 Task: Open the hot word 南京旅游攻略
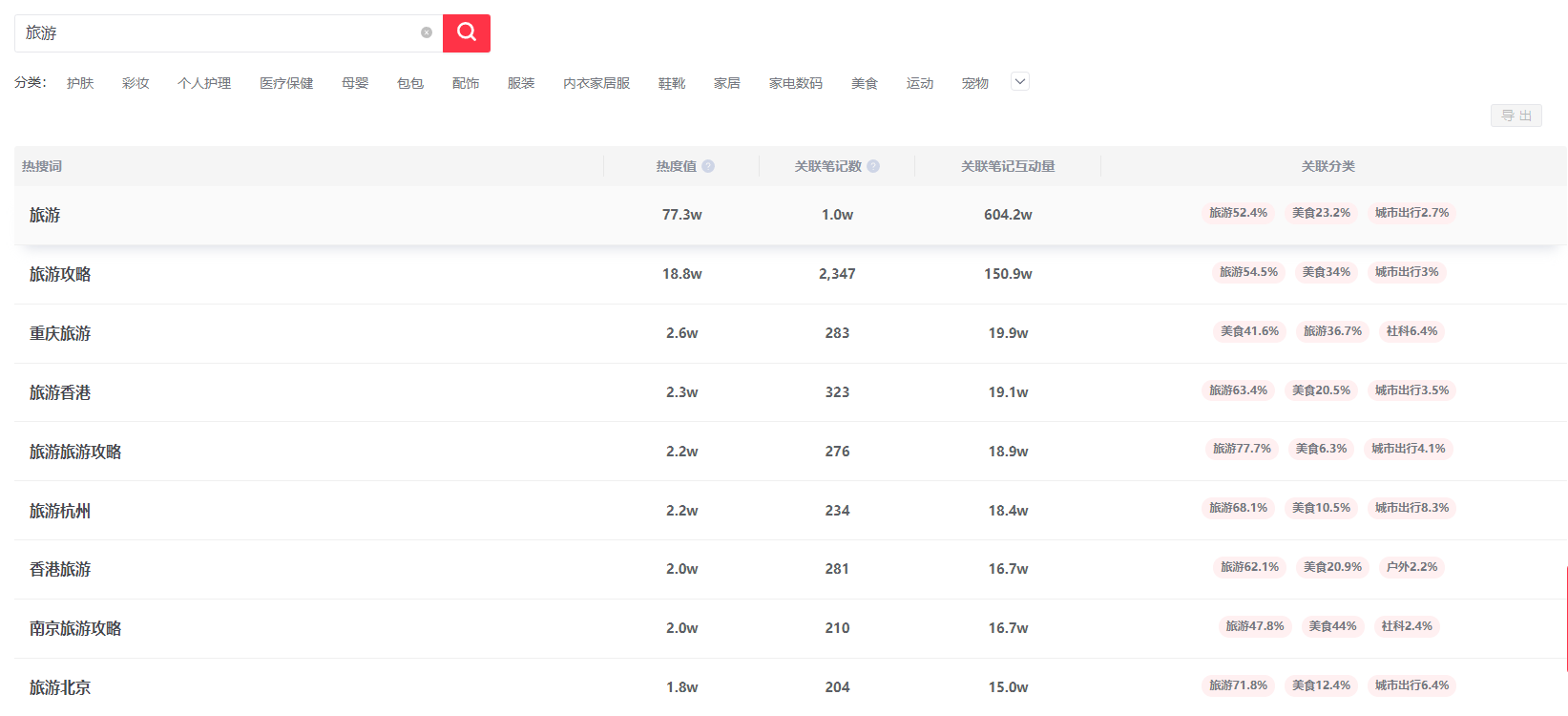75,628
